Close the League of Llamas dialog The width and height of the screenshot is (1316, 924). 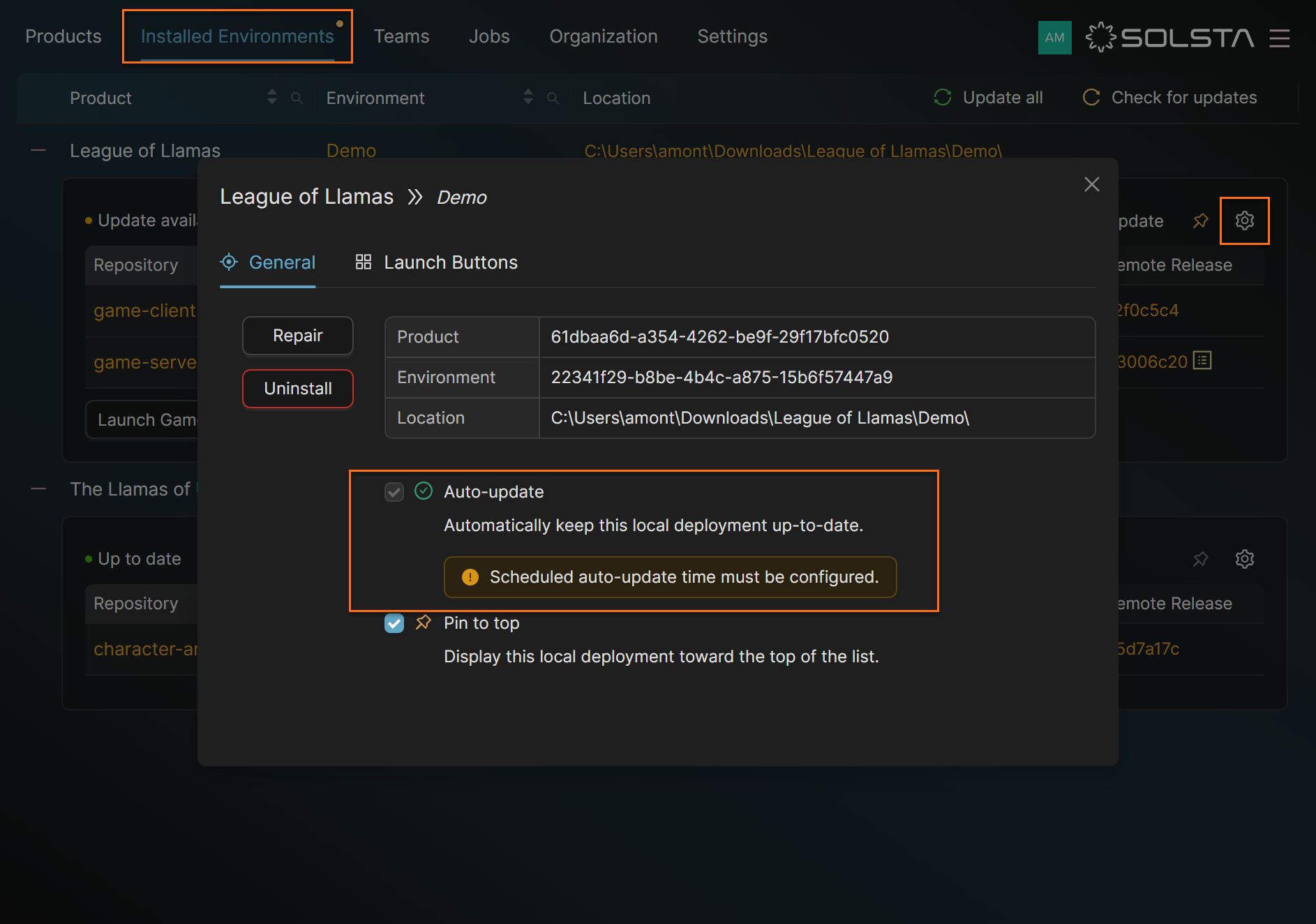(x=1092, y=184)
